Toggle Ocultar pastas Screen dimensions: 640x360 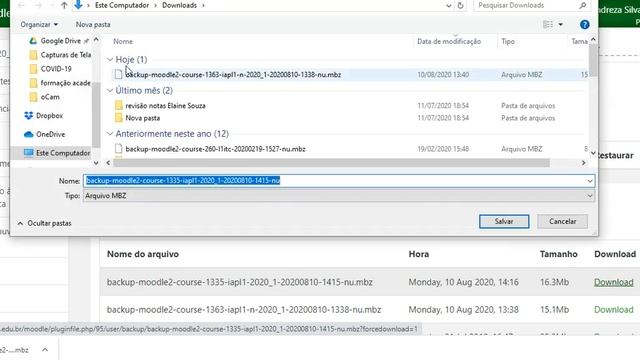(44, 223)
